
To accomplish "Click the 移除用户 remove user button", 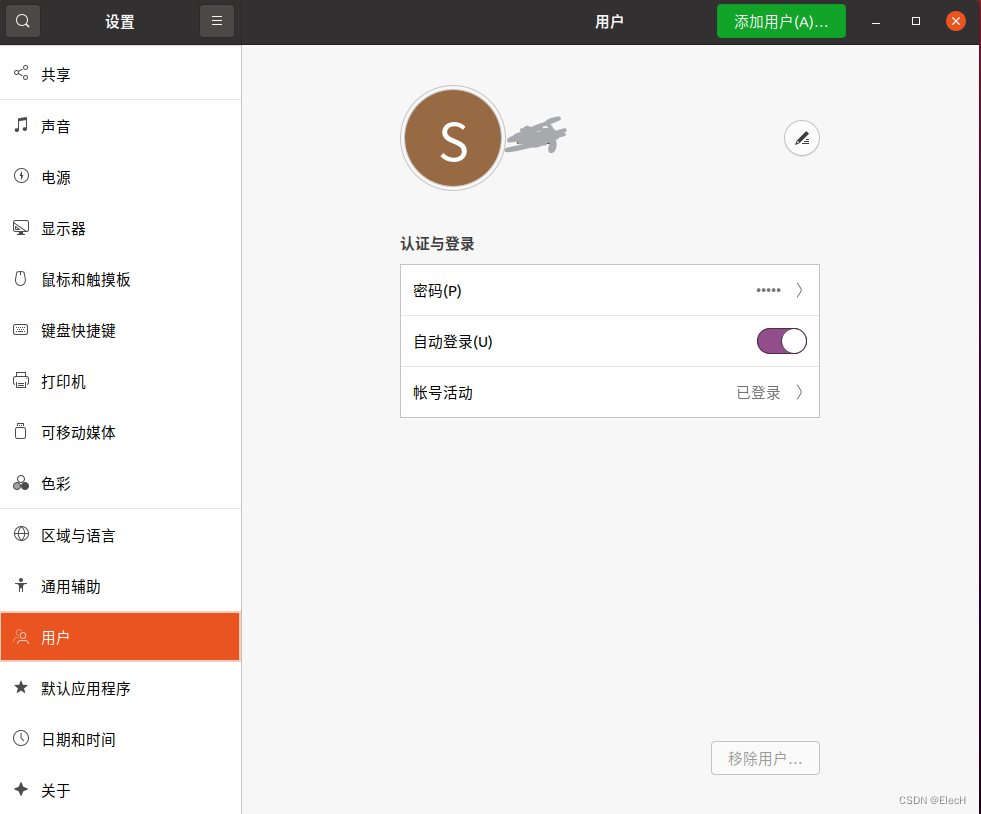I will (x=765, y=758).
